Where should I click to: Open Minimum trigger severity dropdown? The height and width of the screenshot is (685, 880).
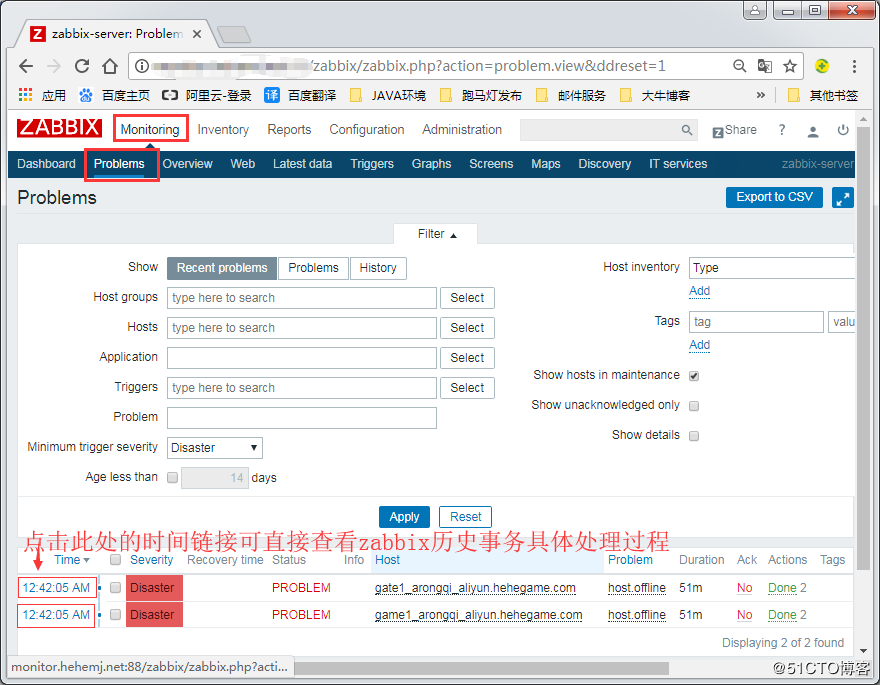pyautogui.click(x=215, y=448)
